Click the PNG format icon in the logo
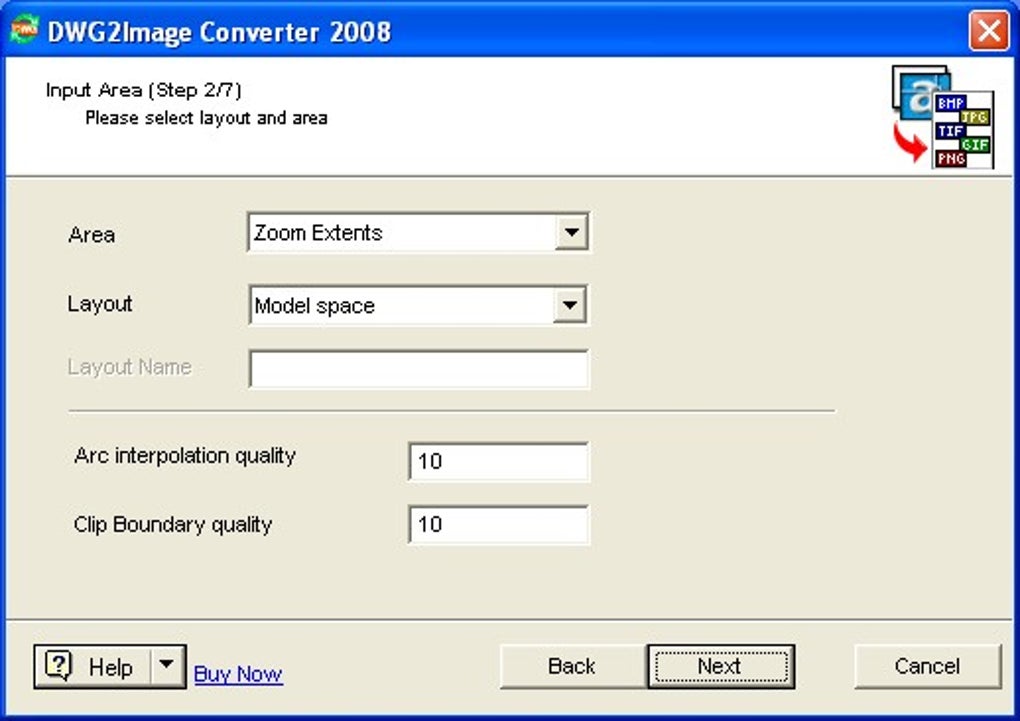Viewport: 1020px width, 721px height. point(950,158)
